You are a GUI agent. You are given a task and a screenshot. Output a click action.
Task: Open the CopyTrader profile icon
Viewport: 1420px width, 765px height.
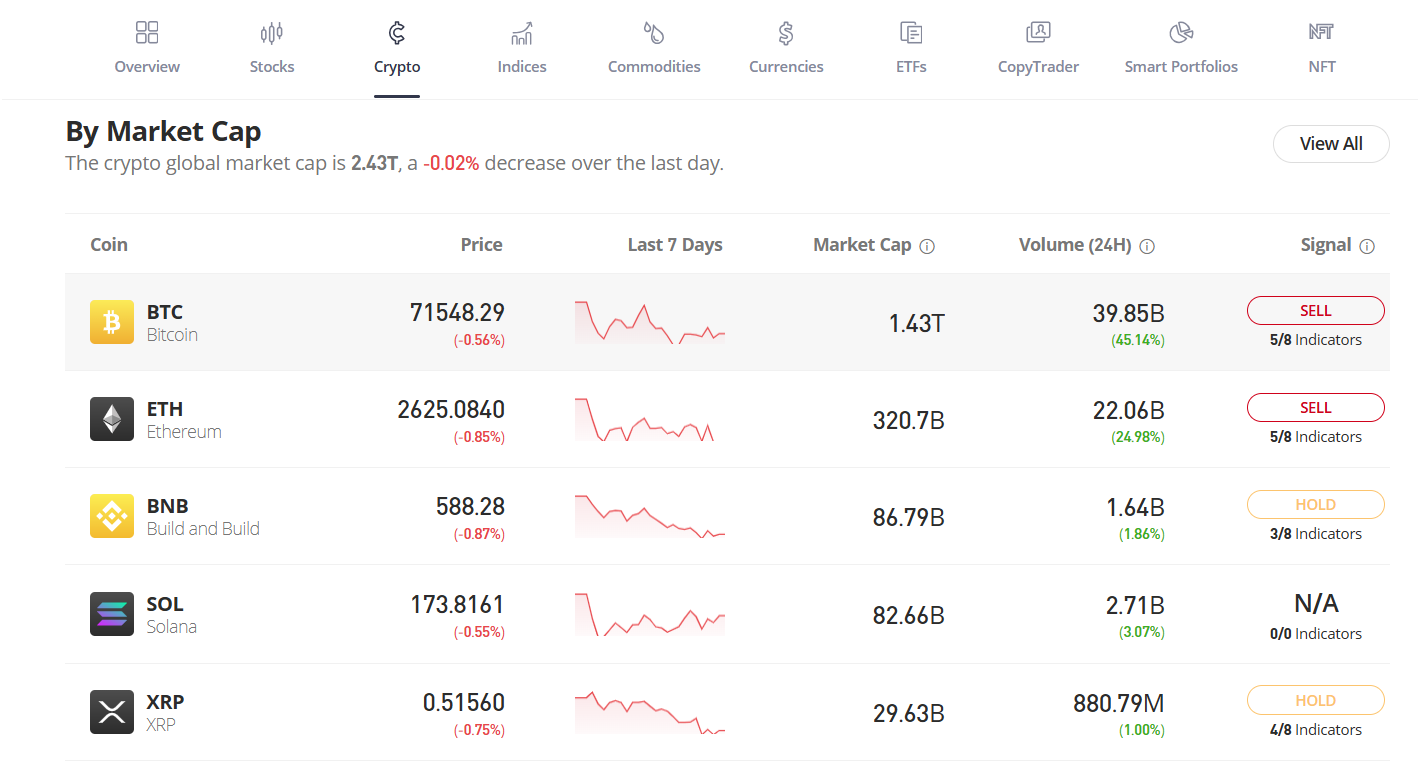[1038, 33]
